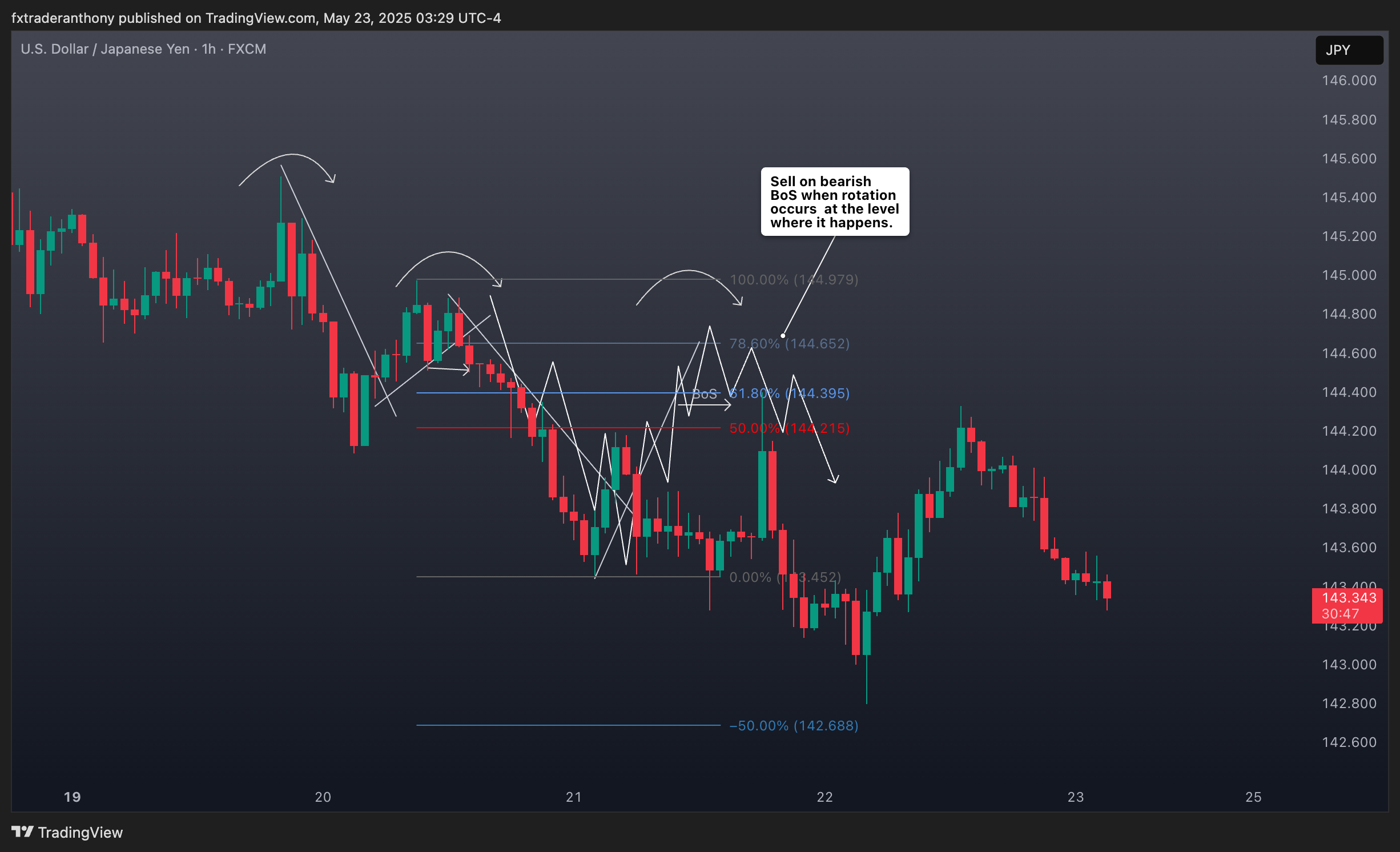
Task: Click the 143.000 price axis label
Action: pos(1349,665)
